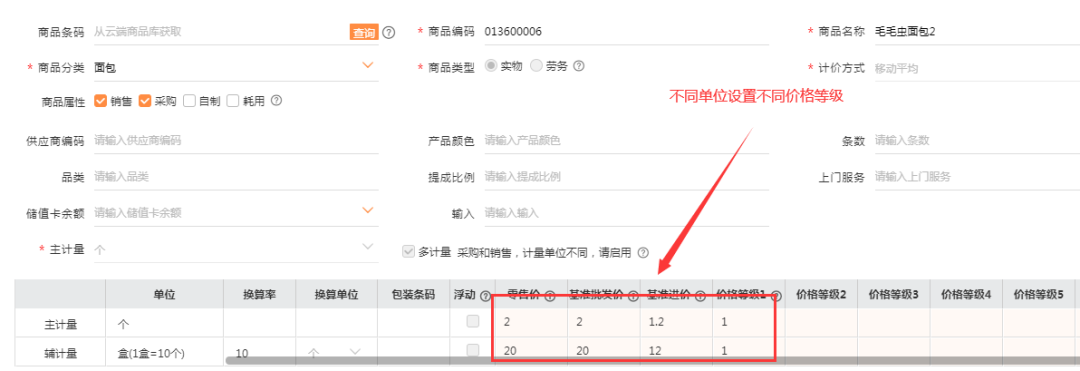The image size is (1080, 371).
Task: Click unit cell 盒(1盒=10个)
Action: point(165,352)
